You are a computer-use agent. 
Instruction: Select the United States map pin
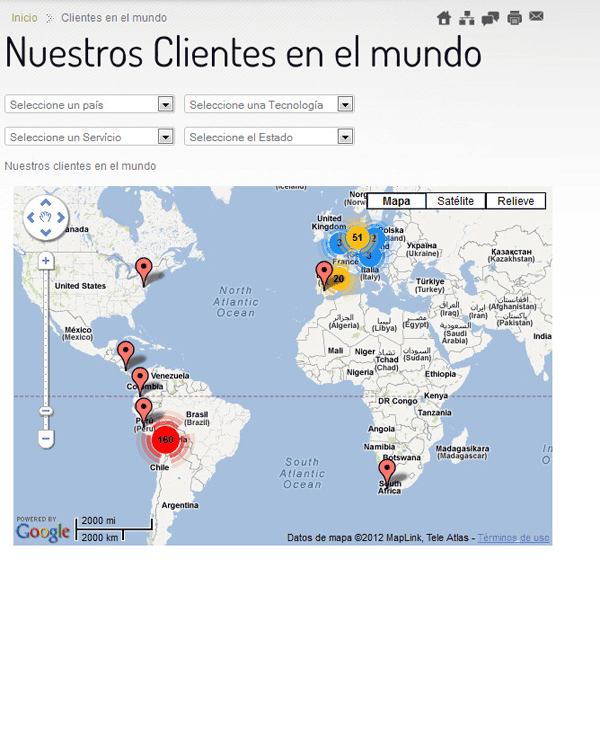(144, 273)
